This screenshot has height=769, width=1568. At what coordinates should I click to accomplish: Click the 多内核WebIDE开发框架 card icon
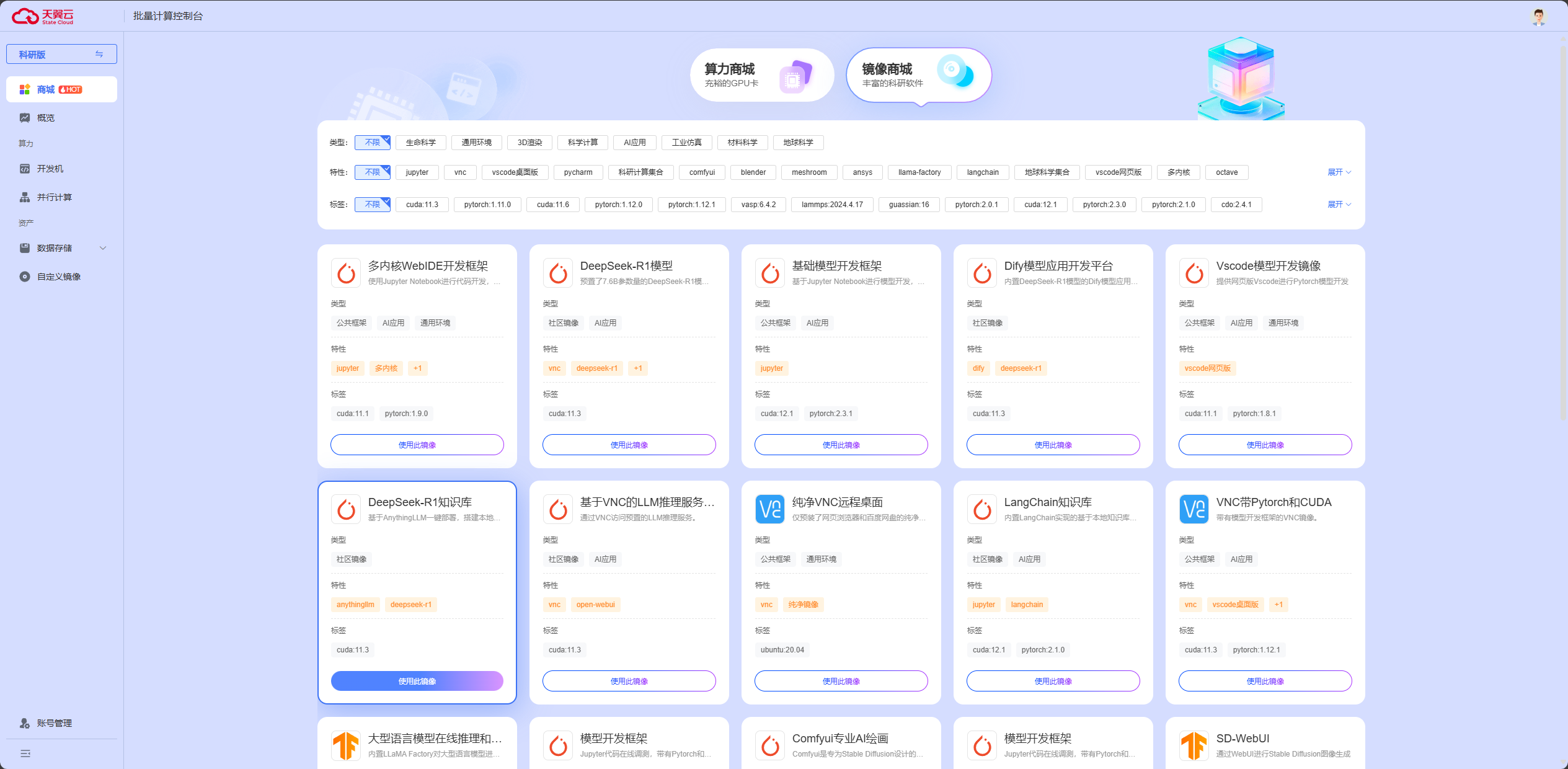click(x=346, y=273)
